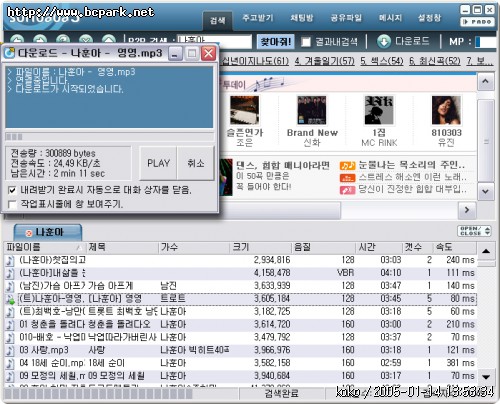The image size is (500, 404).
Task: Click the 찾아줘! search button
Action: point(276,42)
